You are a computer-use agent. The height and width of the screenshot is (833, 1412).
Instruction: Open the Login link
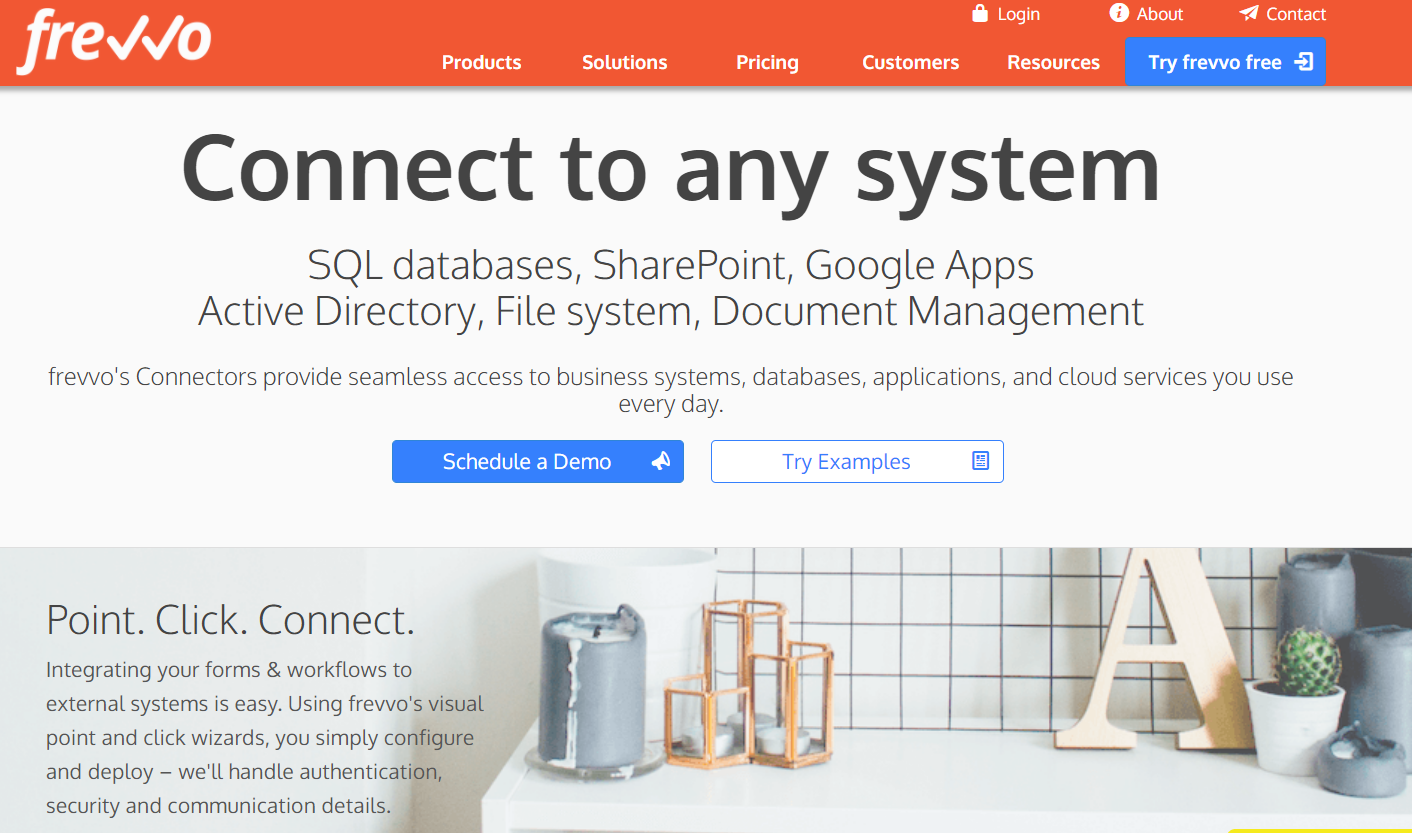[x=1018, y=14]
